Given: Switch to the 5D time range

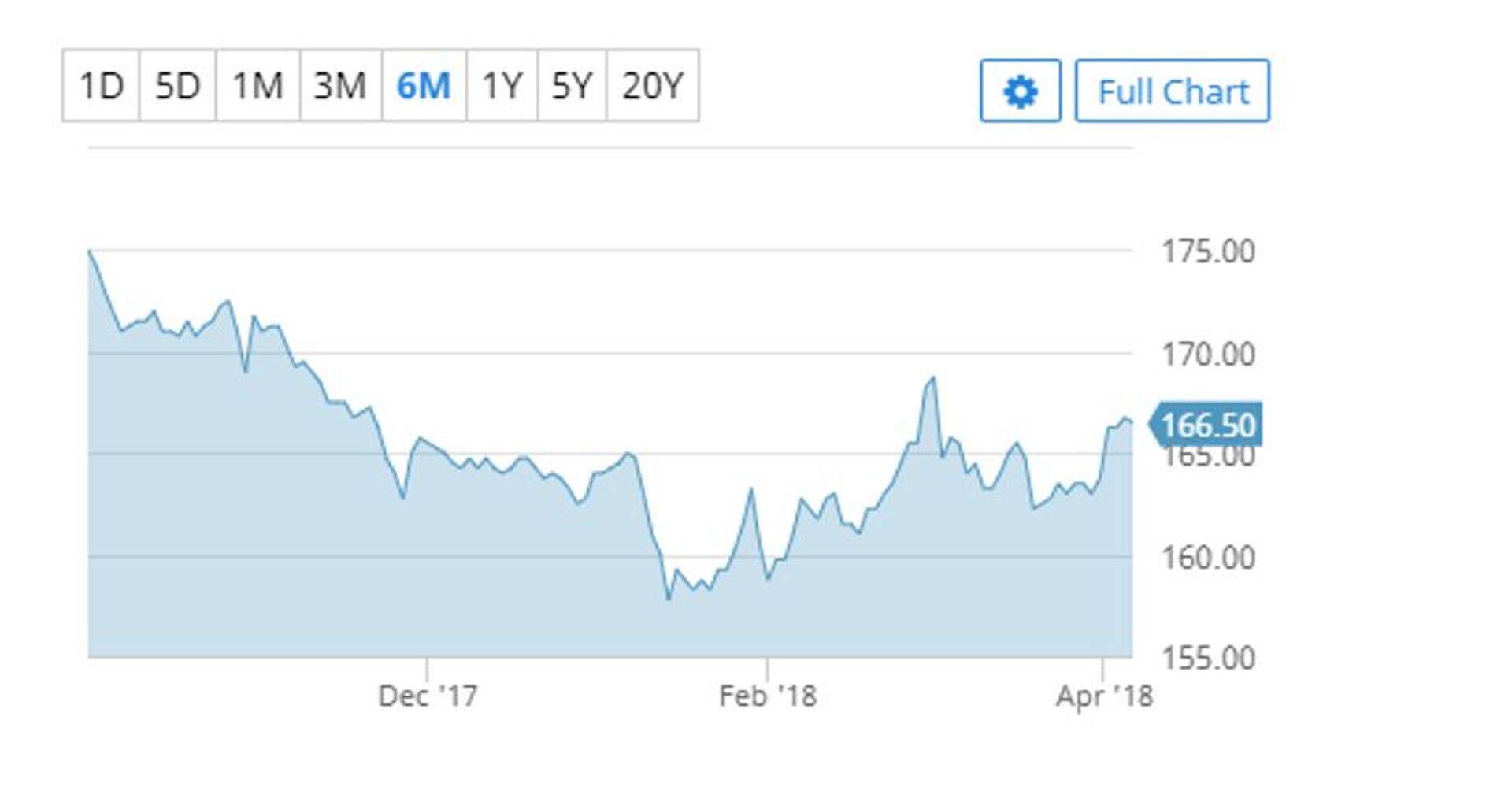Looking at the screenshot, I should click(x=177, y=86).
